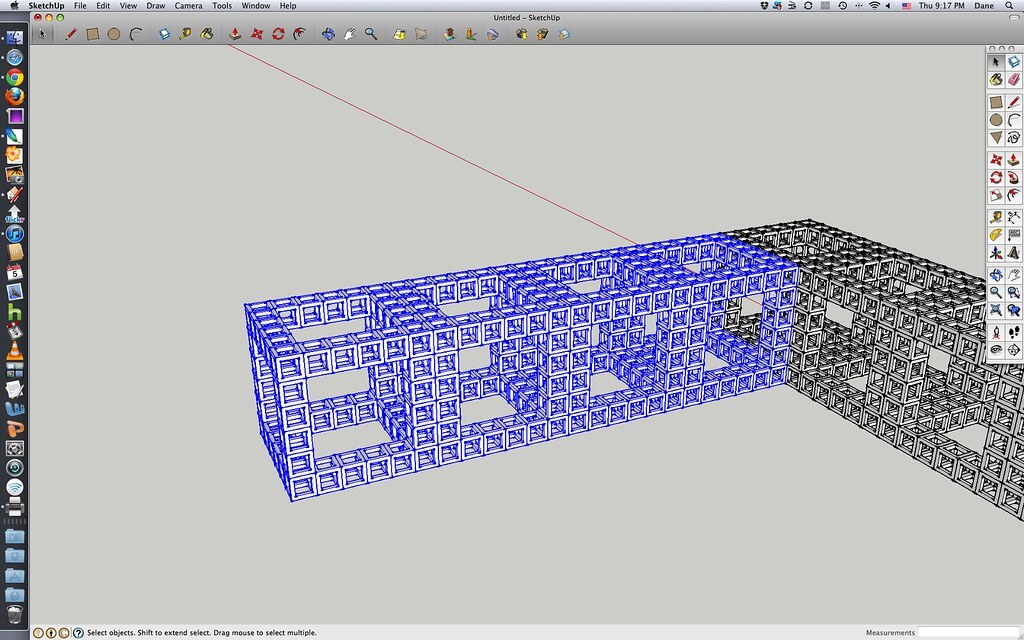Click inside the Measurements field
The image size is (1024, 640).
968,632
